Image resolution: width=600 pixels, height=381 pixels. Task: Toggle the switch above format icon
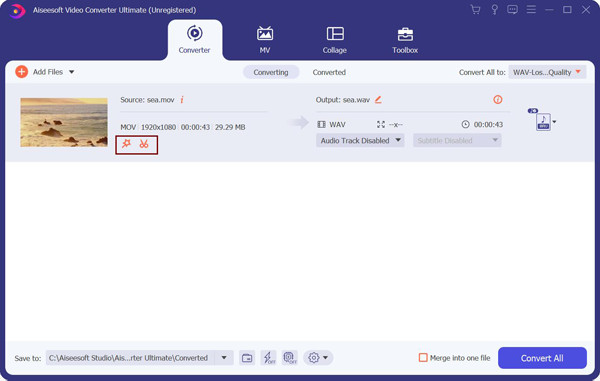click(533, 111)
